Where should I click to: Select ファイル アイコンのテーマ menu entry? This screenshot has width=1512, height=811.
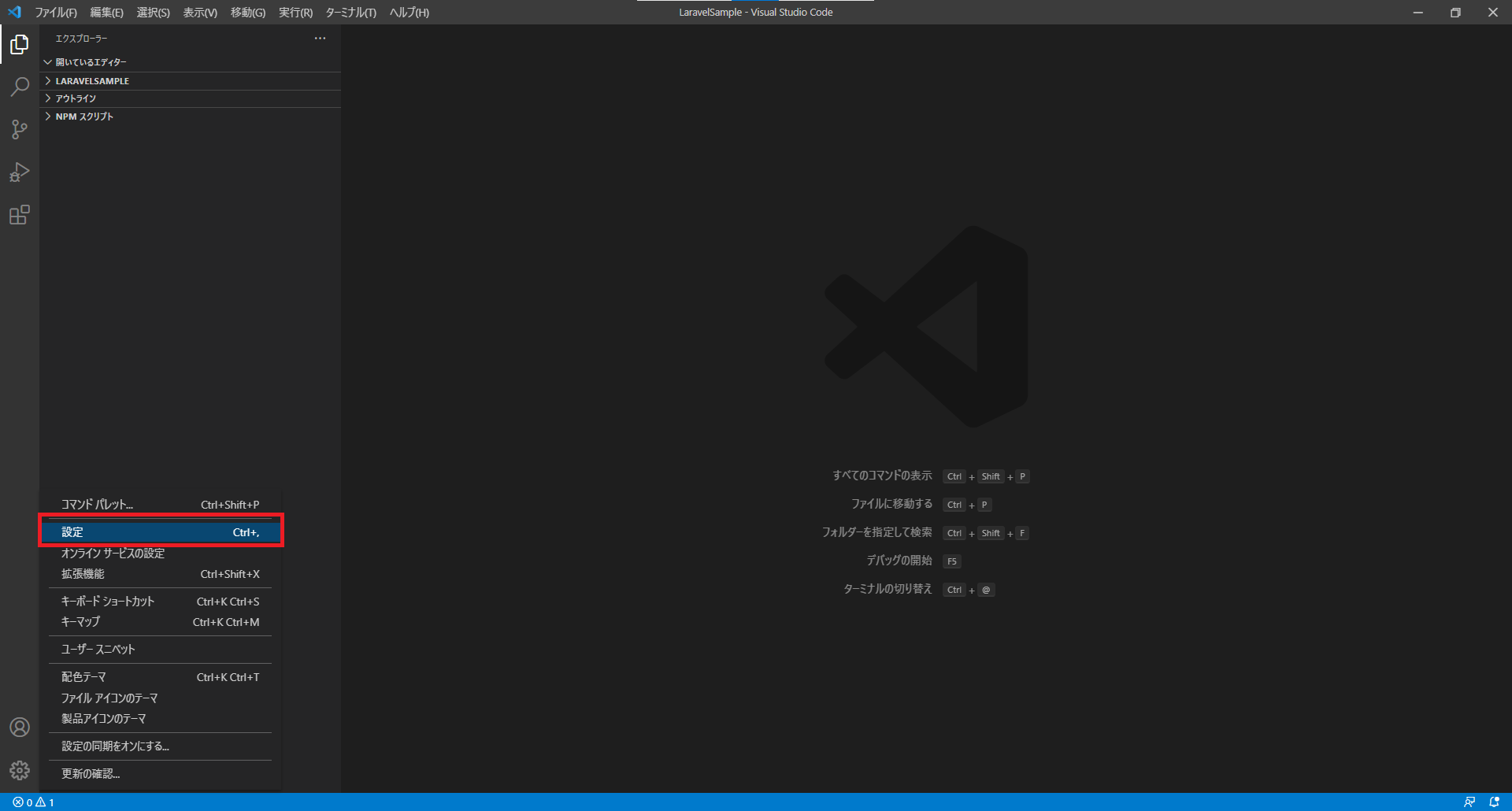point(160,698)
